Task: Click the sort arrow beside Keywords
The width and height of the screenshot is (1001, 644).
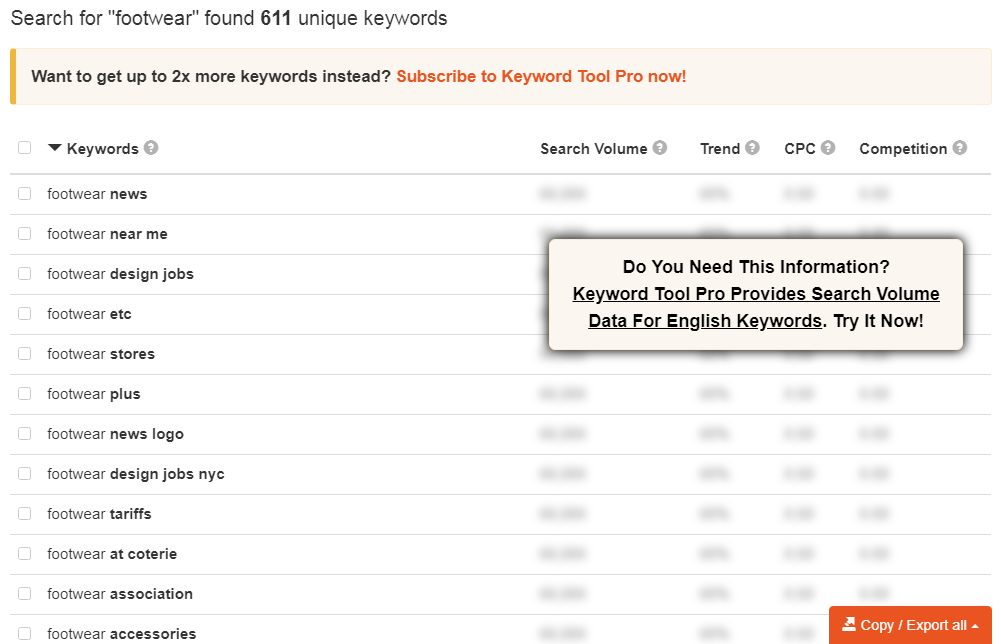Action: pos(55,148)
